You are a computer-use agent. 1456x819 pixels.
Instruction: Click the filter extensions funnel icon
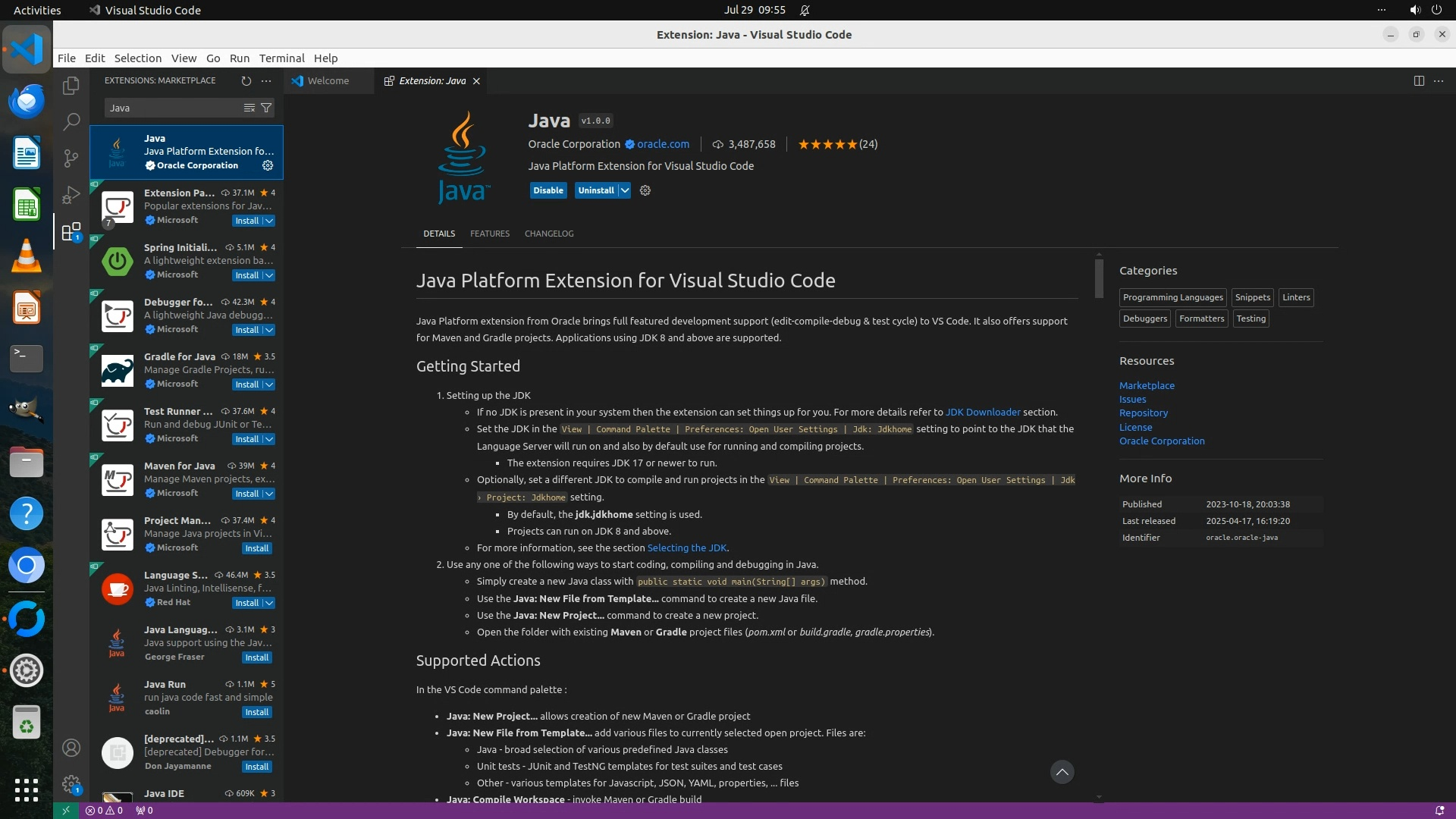[266, 108]
